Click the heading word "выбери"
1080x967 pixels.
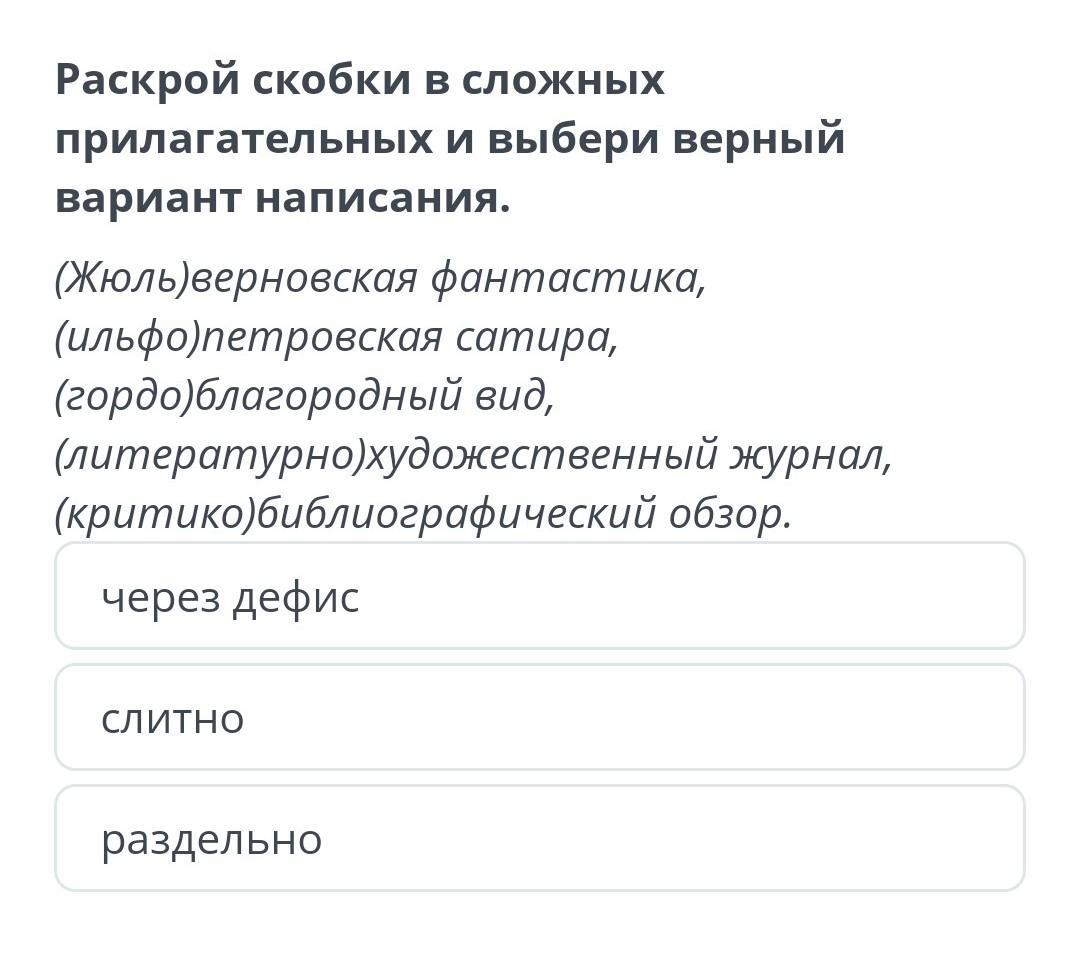571,140
